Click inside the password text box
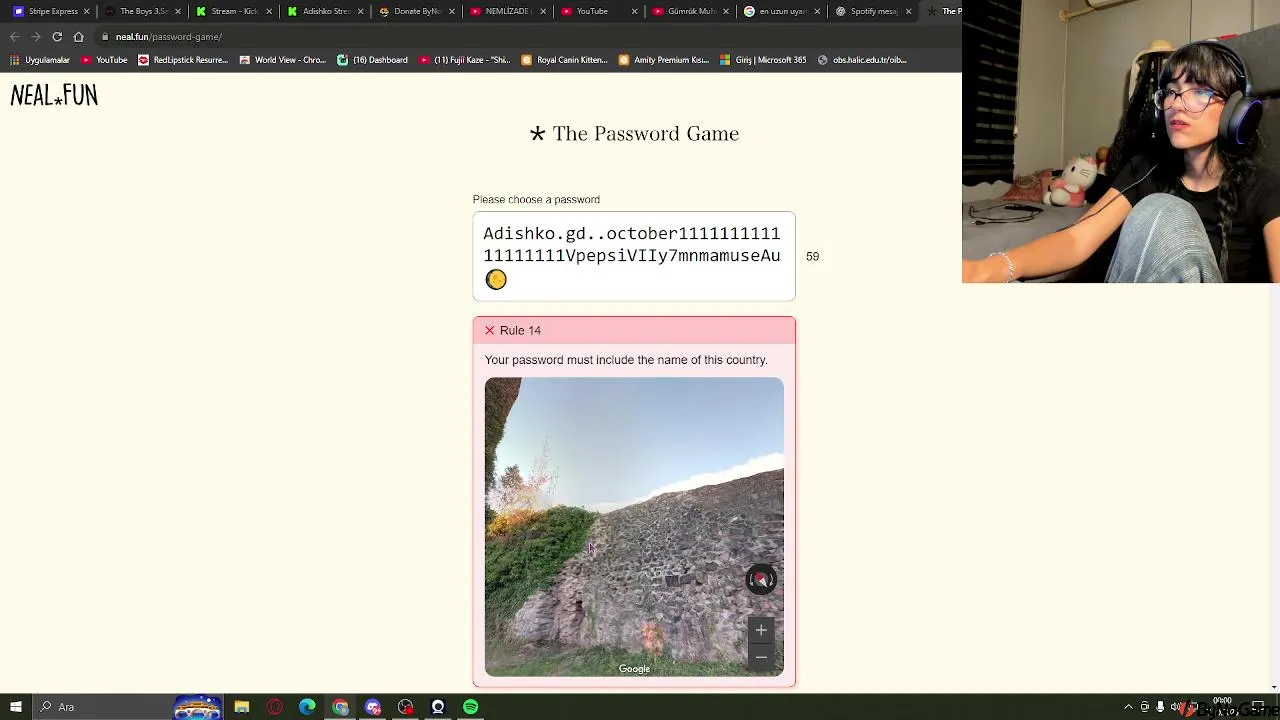 (634, 256)
